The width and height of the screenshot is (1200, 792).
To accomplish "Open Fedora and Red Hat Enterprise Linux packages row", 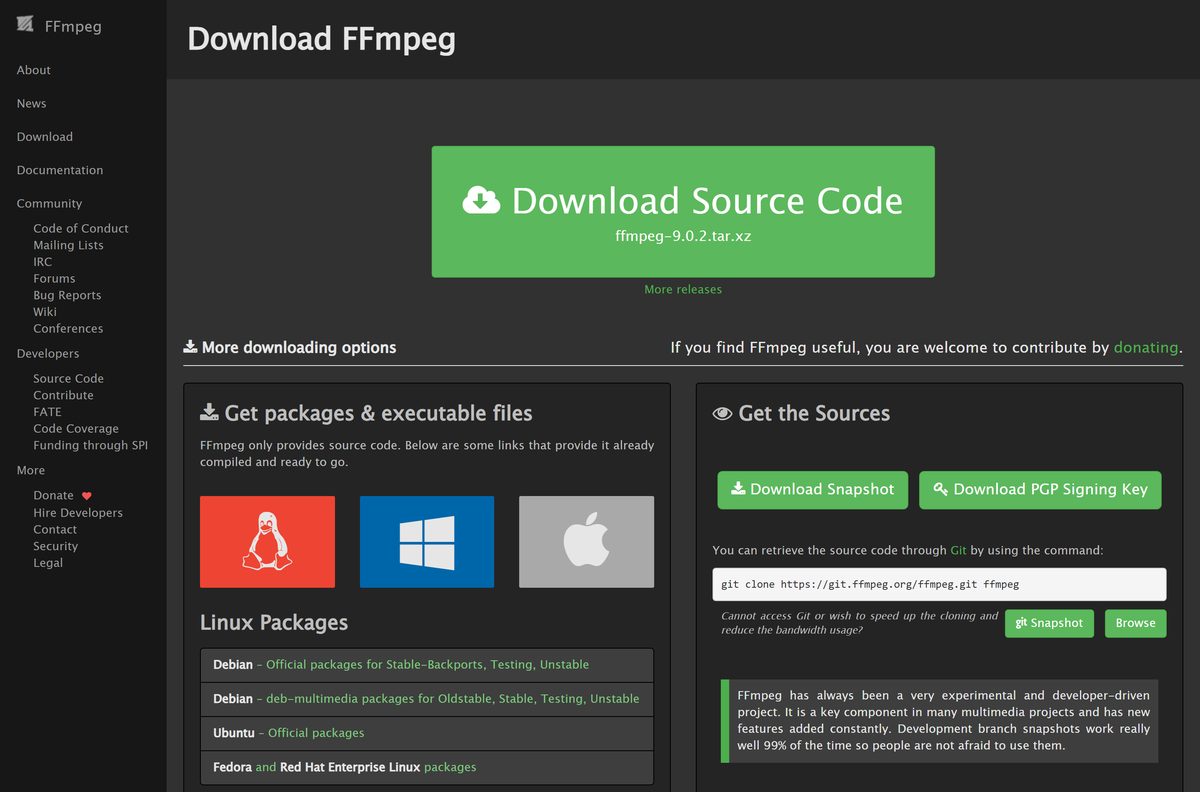I will tap(427, 767).
